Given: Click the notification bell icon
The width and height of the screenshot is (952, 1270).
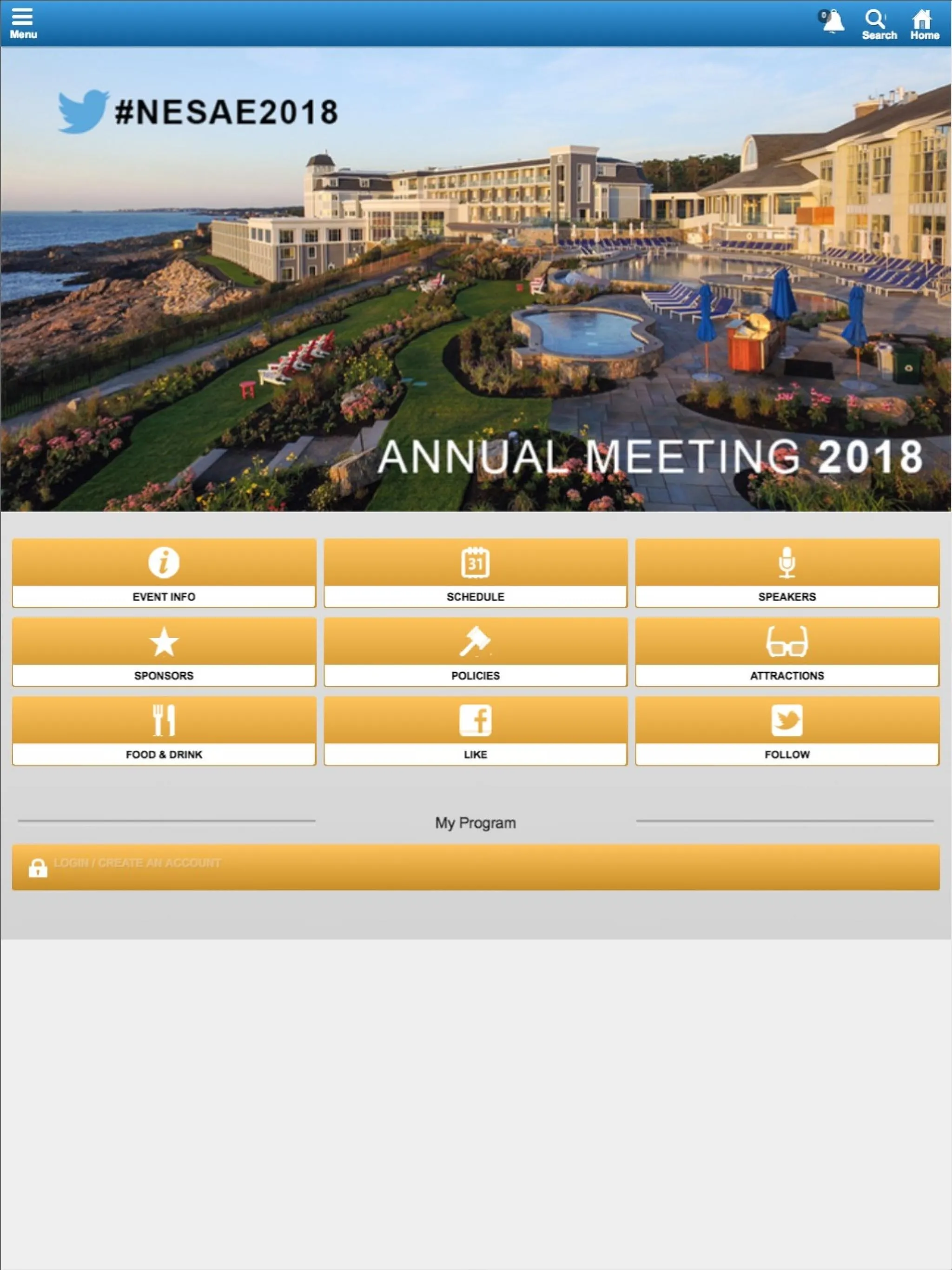Looking at the screenshot, I should (x=832, y=20).
